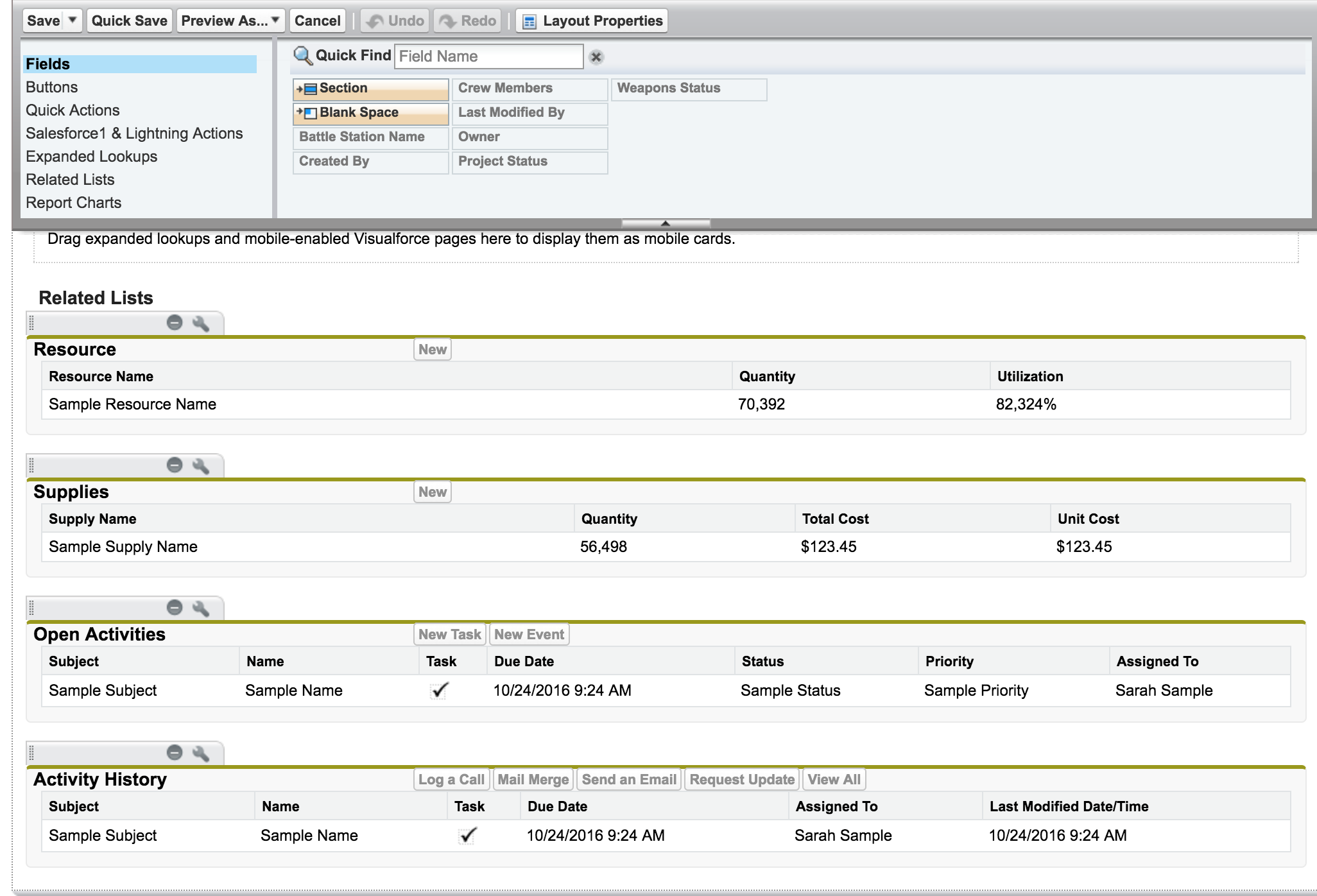Select Related Lists in the palette sidebar
Viewport: 1317px width, 896px height.
click(70, 180)
